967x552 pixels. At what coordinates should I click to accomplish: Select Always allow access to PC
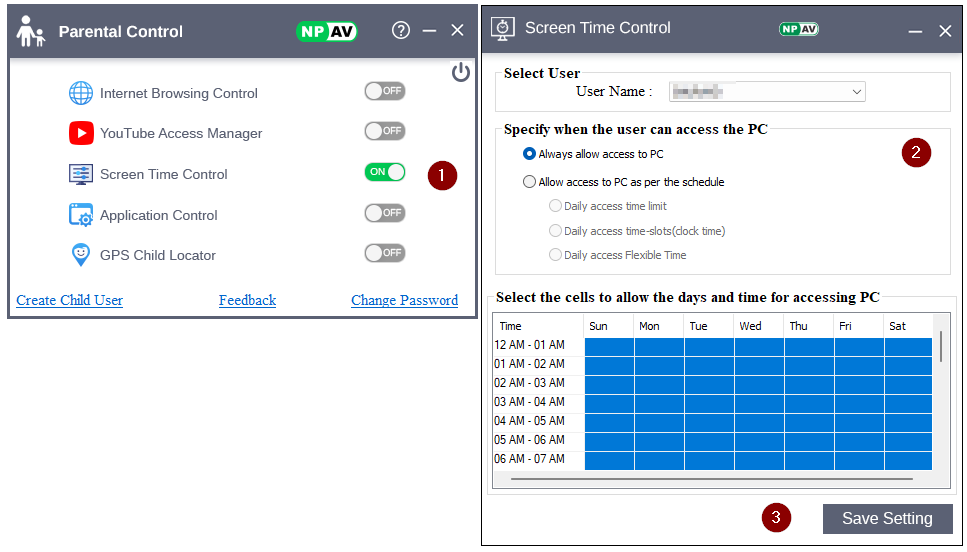click(530, 154)
